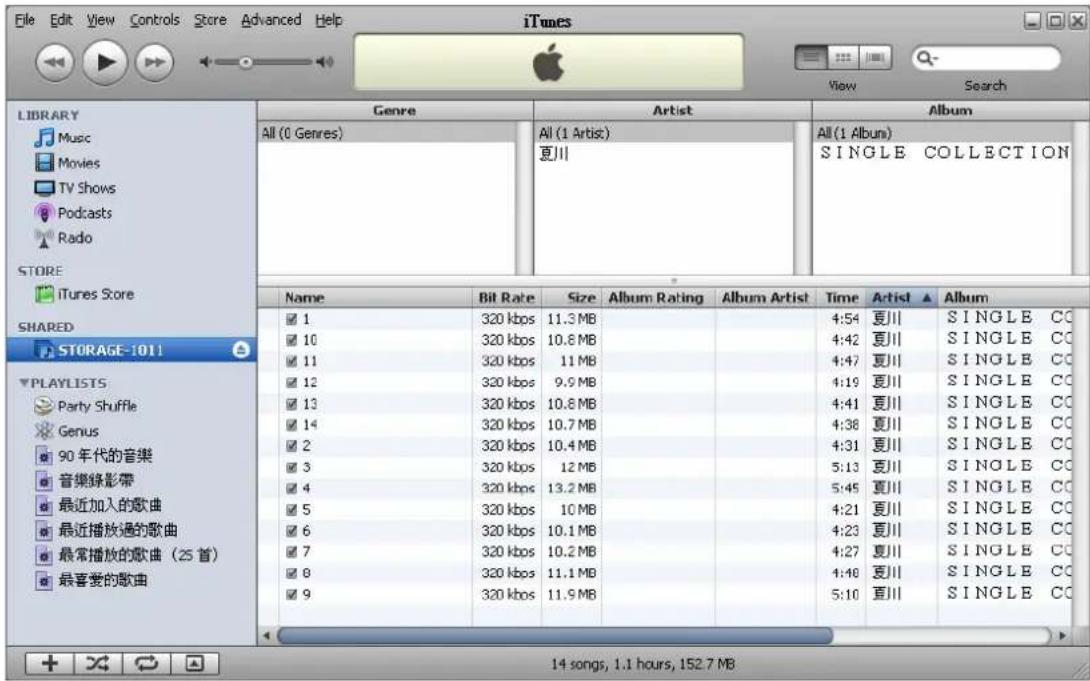Uncheck the checkbox for song 9
The height and width of the screenshot is (681, 1090).
[292, 595]
